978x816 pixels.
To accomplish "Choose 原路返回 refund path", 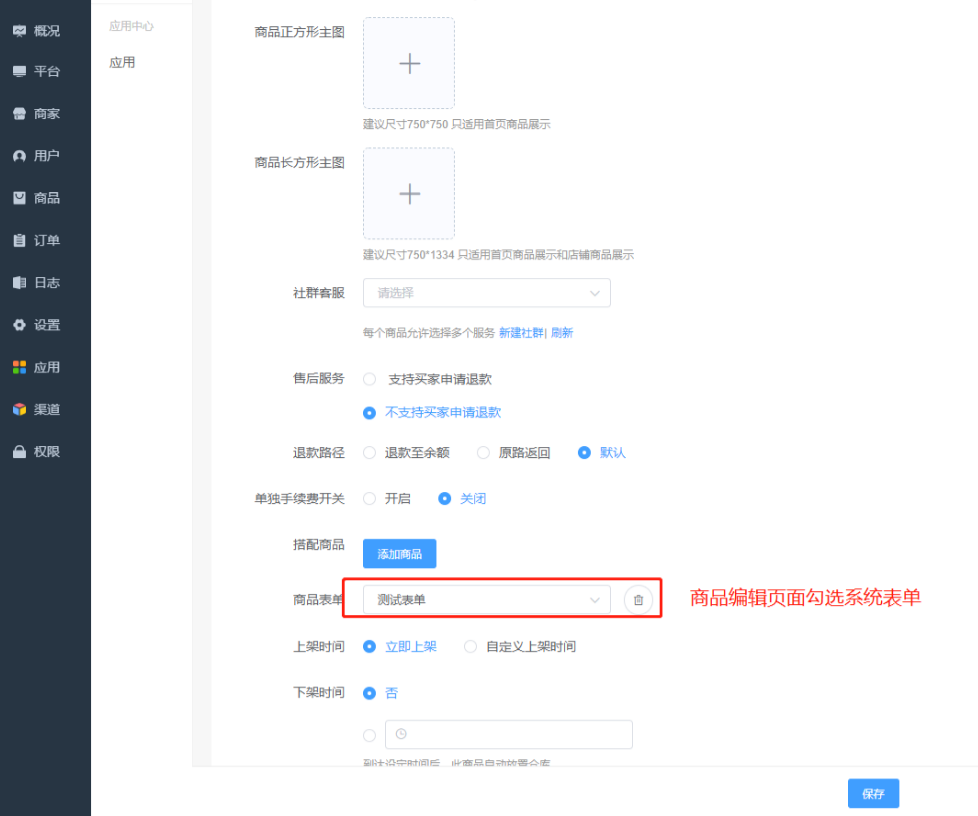I will tap(483, 453).
